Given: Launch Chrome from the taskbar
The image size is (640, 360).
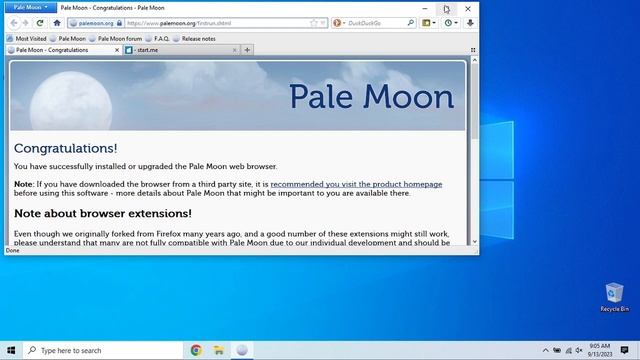Looking at the screenshot, I should click(x=196, y=350).
